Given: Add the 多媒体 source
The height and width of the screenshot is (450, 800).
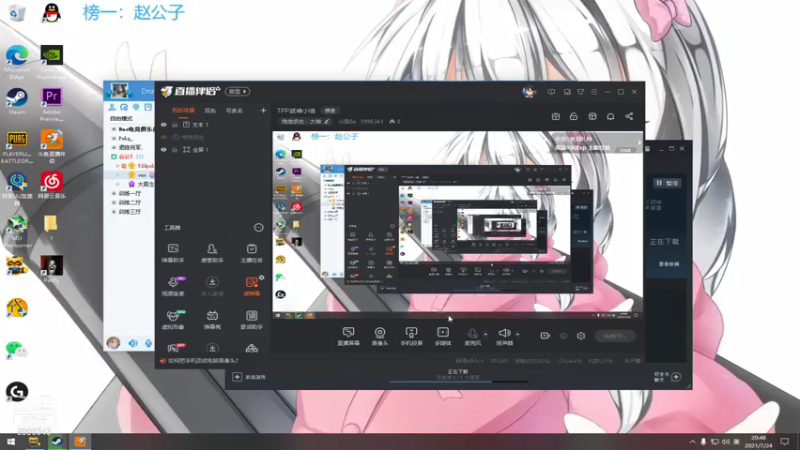Looking at the screenshot, I should (x=443, y=336).
